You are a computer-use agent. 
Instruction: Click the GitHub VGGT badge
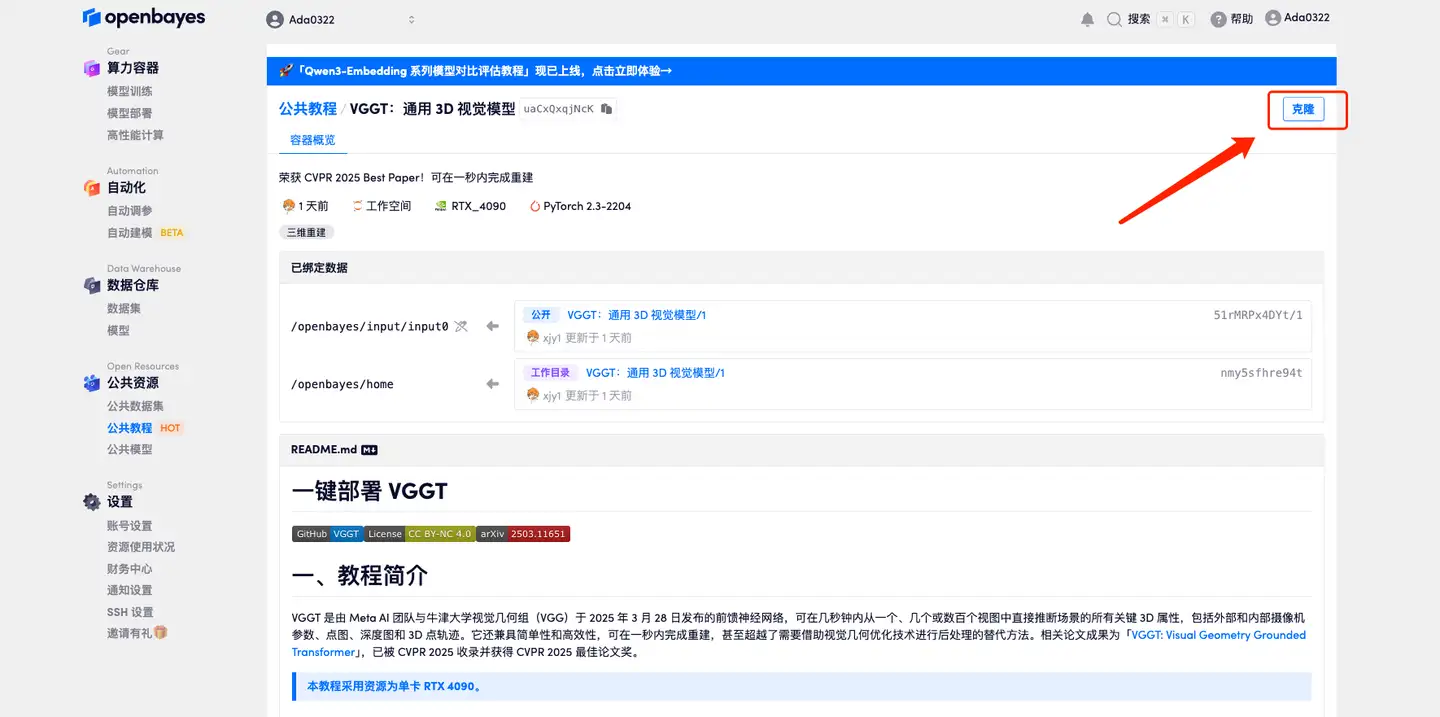(x=327, y=534)
